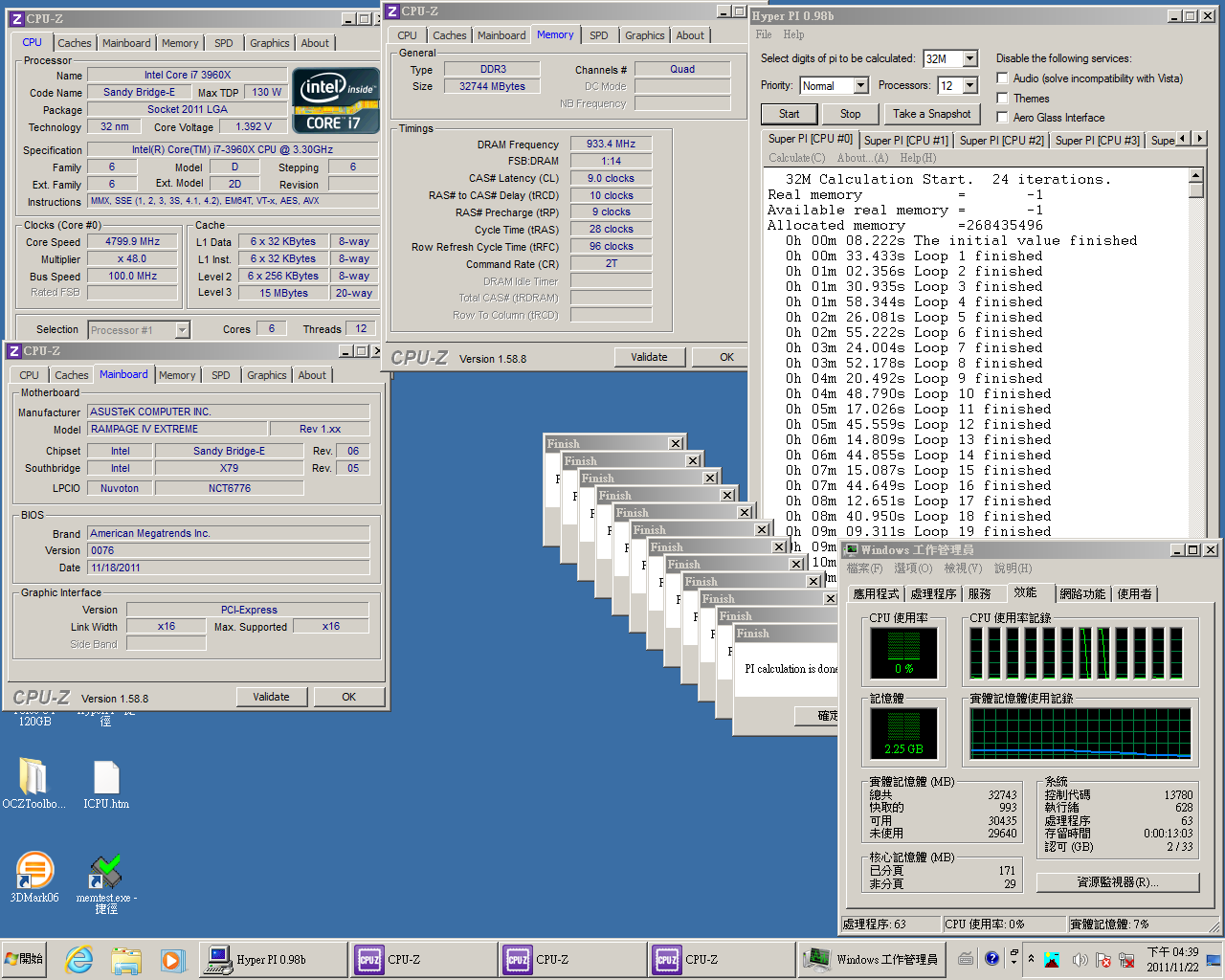Show hidden system tray icons arrow
1225x980 pixels.
[1031, 959]
